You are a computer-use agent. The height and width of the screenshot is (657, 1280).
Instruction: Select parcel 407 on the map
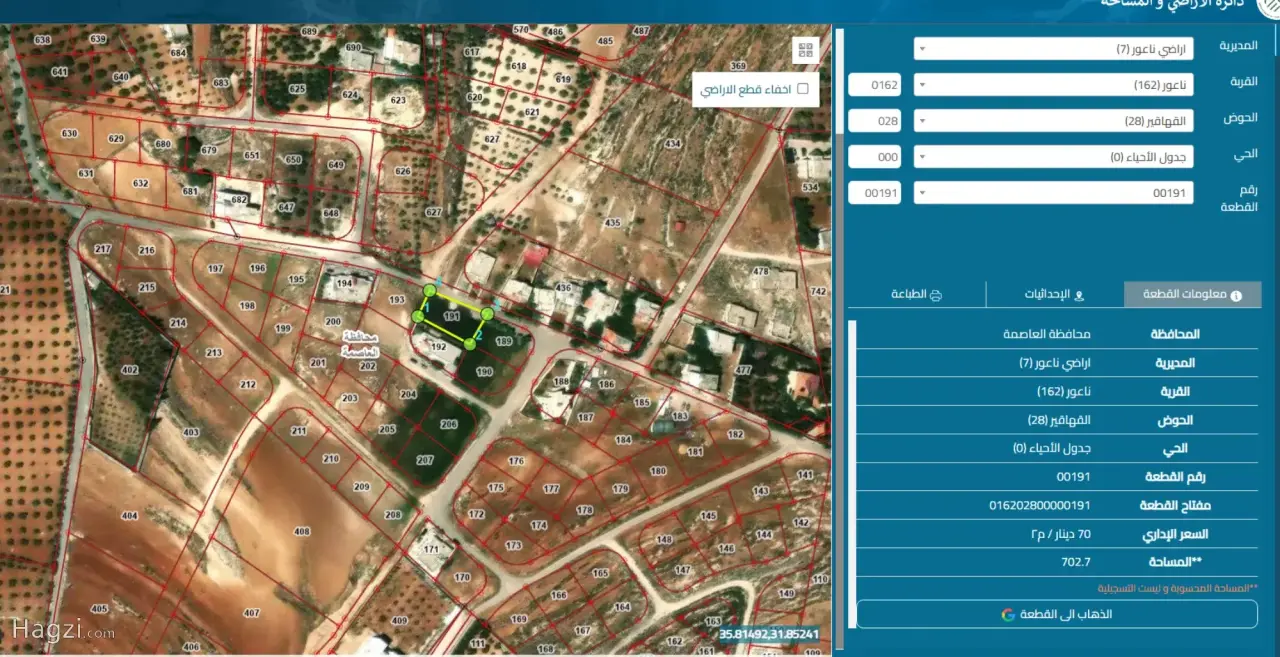[x=251, y=613]
